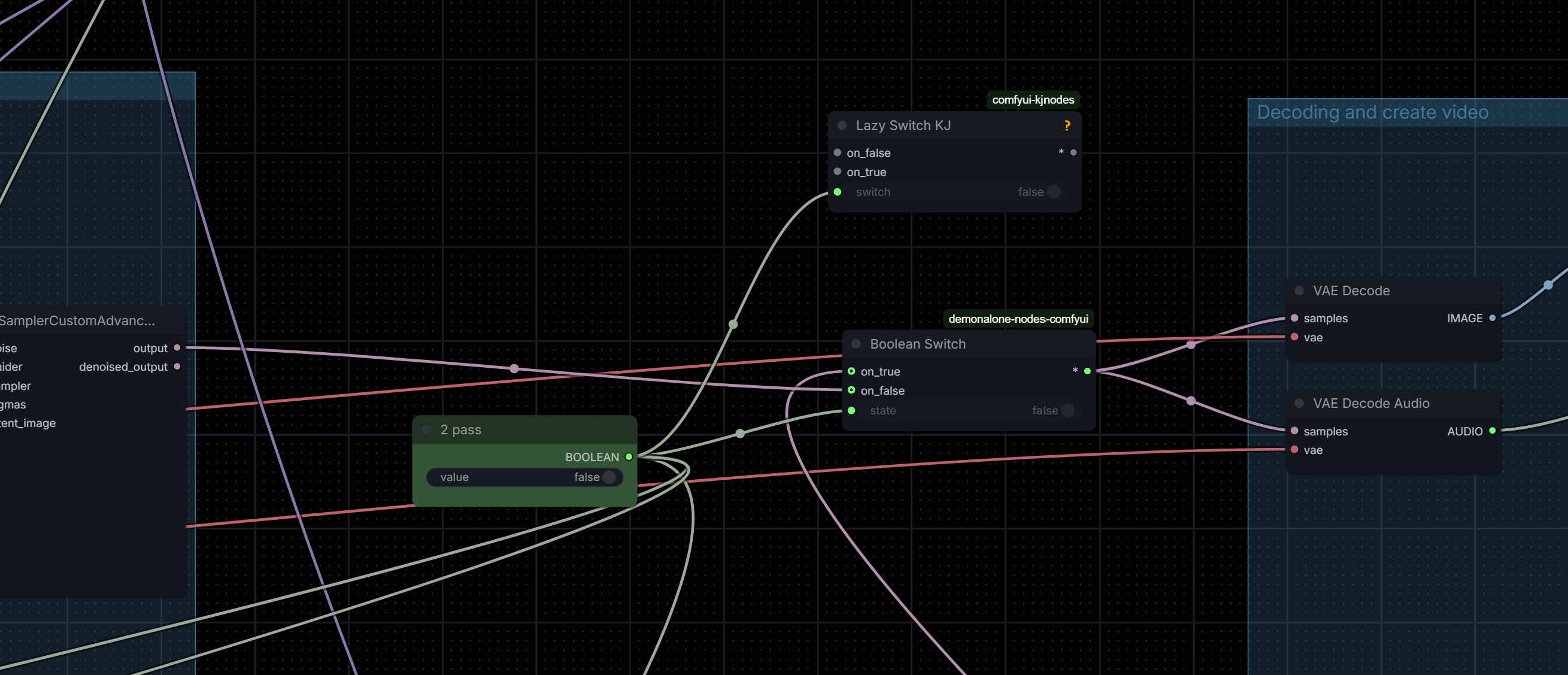This screenshot has width=1568, height=675.
Task: Click the link midpoint between 2 pass and Lazy Switch KJ
Action: (x=733, y=324)
